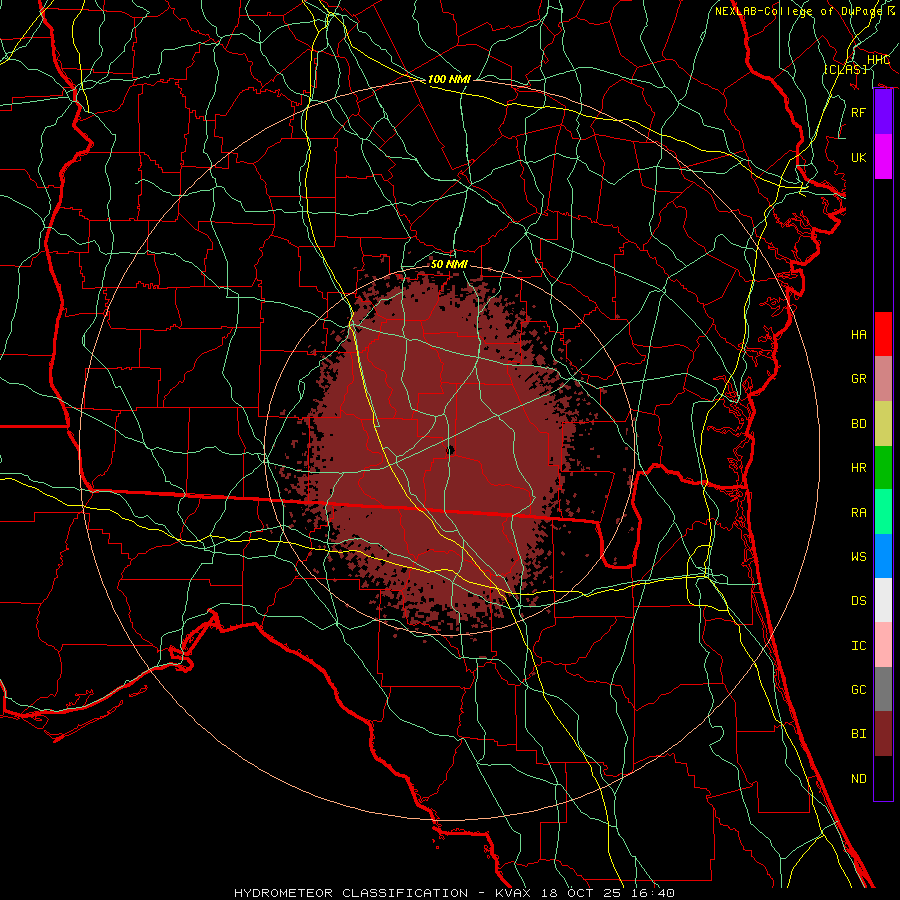
Task: Click the 'BI' legend label
Action: click(858, 734)
